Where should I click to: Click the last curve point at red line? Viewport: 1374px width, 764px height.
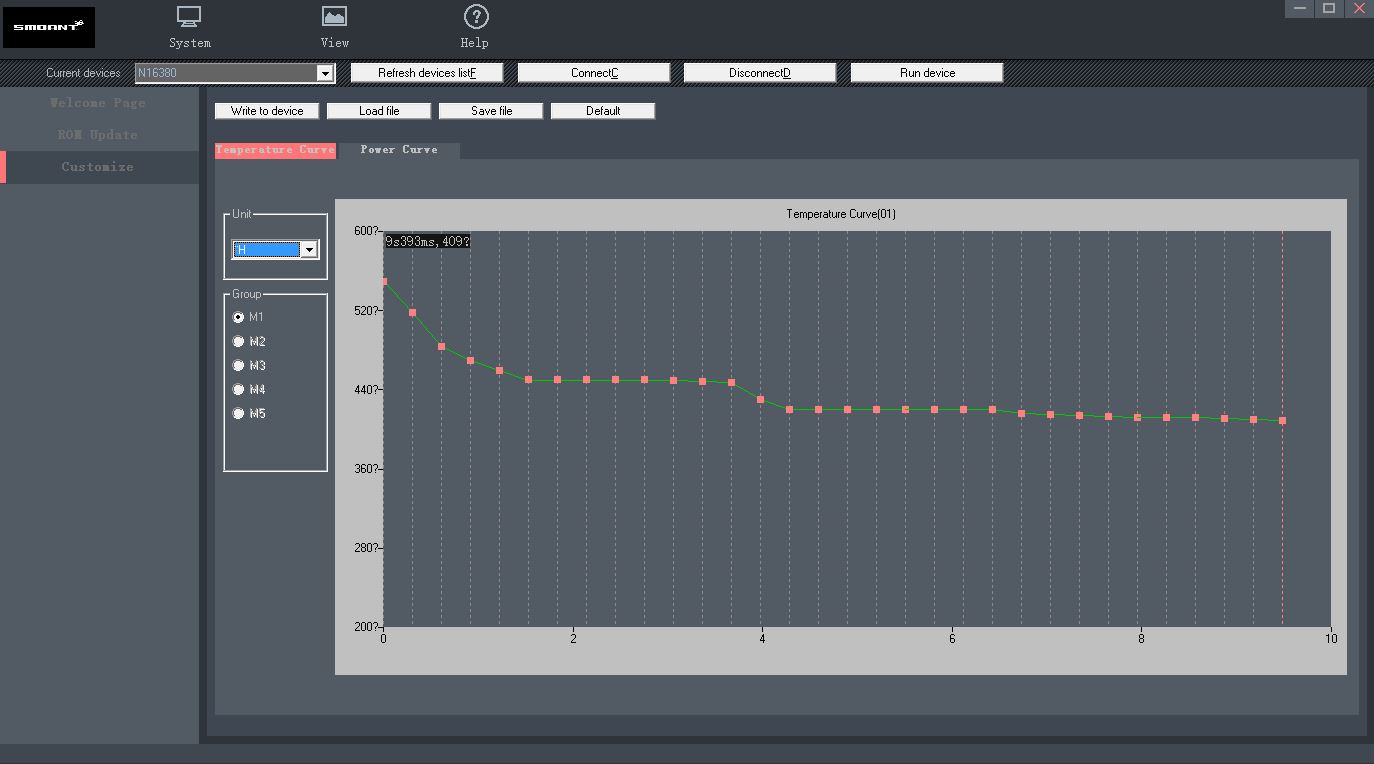point(1282,421)
